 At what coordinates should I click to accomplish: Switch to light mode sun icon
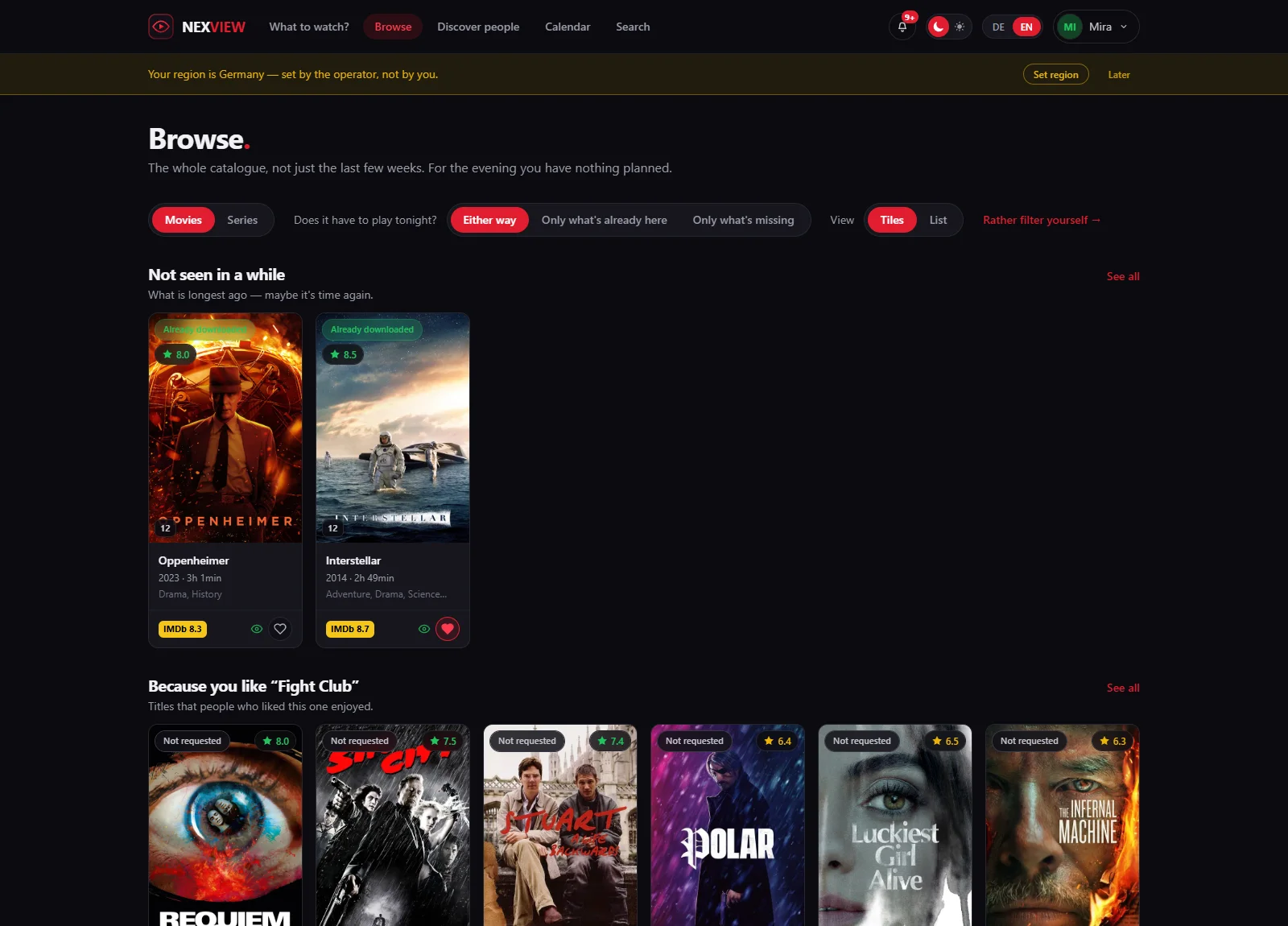click(x=960, y=27)
